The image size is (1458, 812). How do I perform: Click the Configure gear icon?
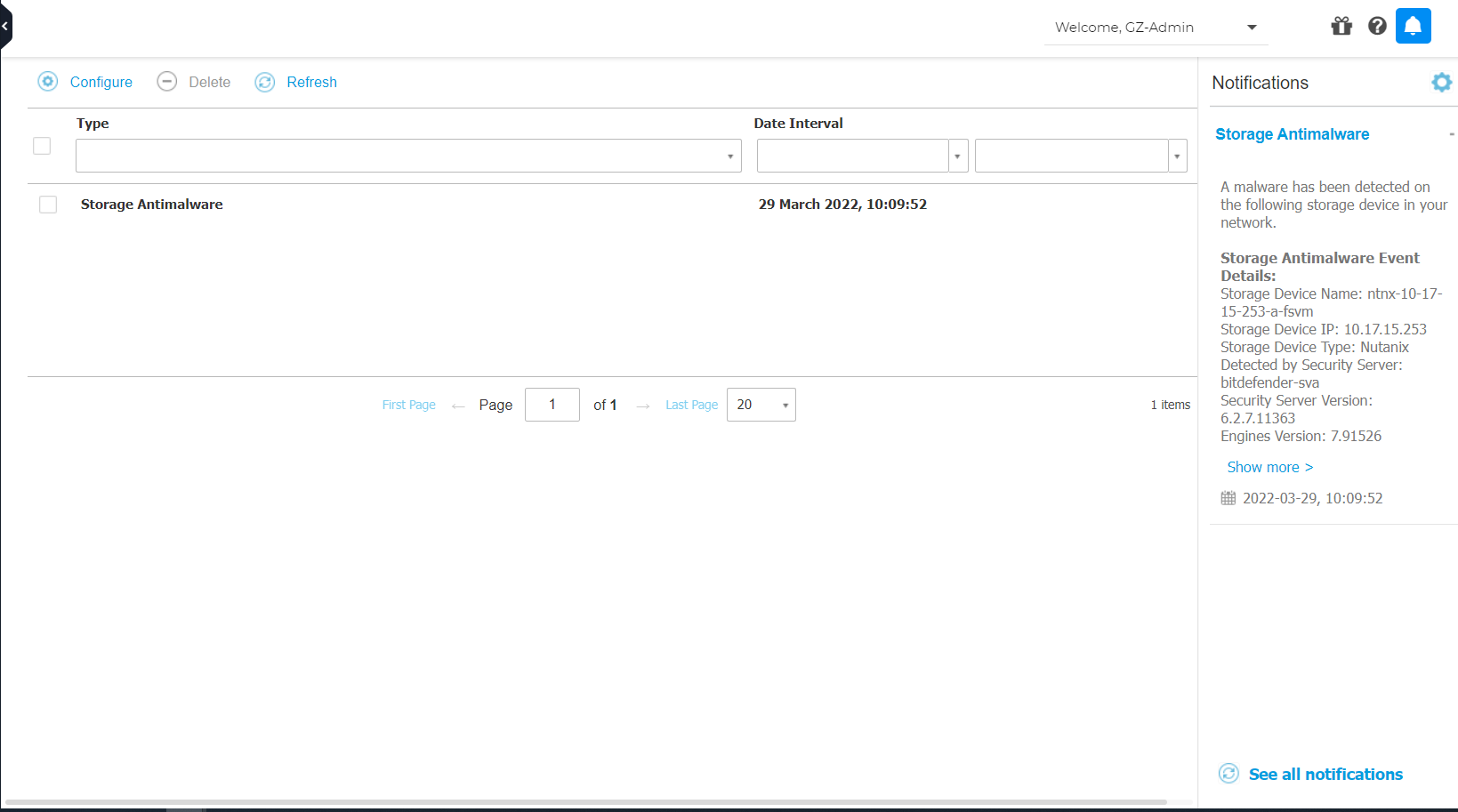coord(48,82)
